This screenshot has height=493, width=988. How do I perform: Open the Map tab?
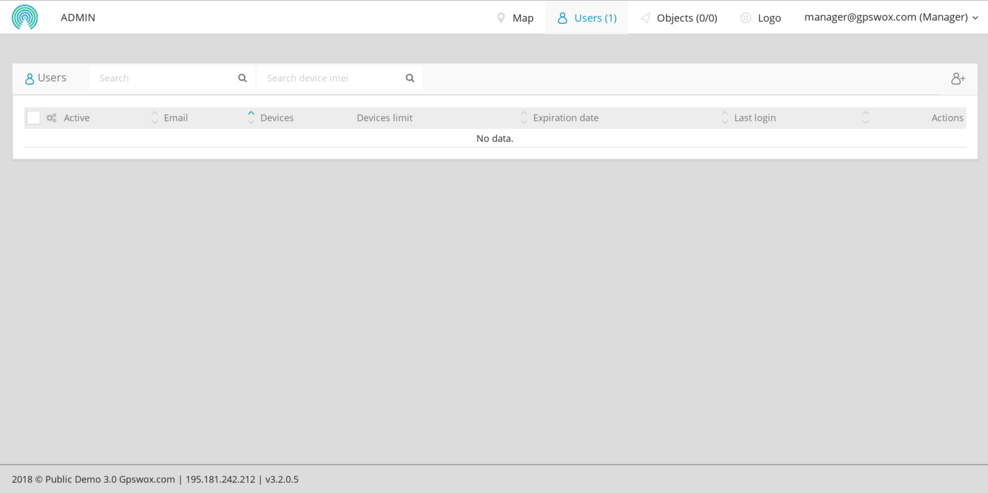pyautogui.click(x=515, y=18)
